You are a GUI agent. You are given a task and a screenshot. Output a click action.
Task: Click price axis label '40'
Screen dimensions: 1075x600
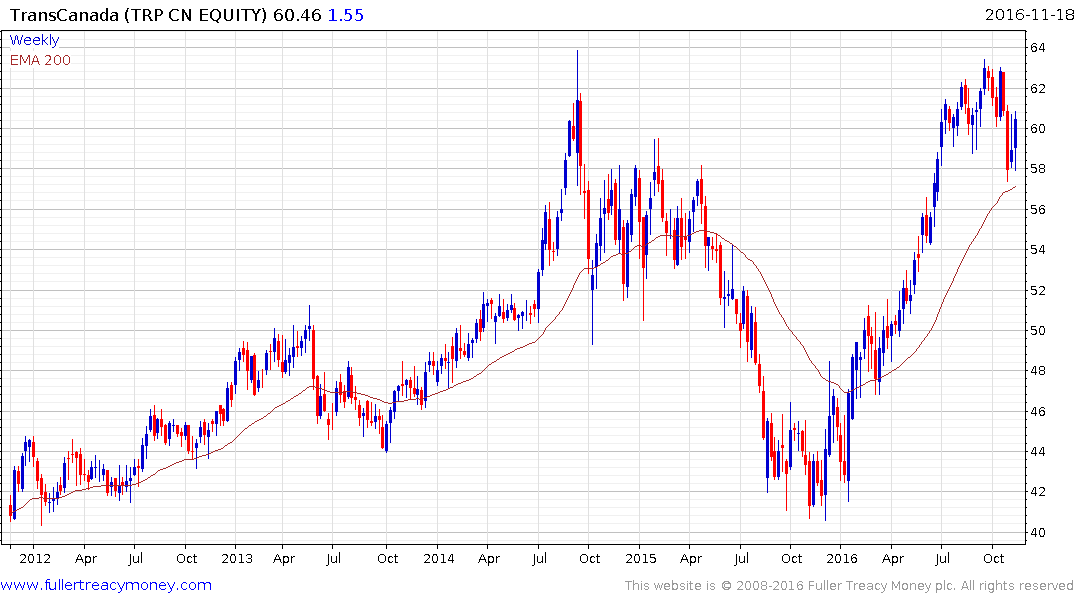coord(1037,533)
